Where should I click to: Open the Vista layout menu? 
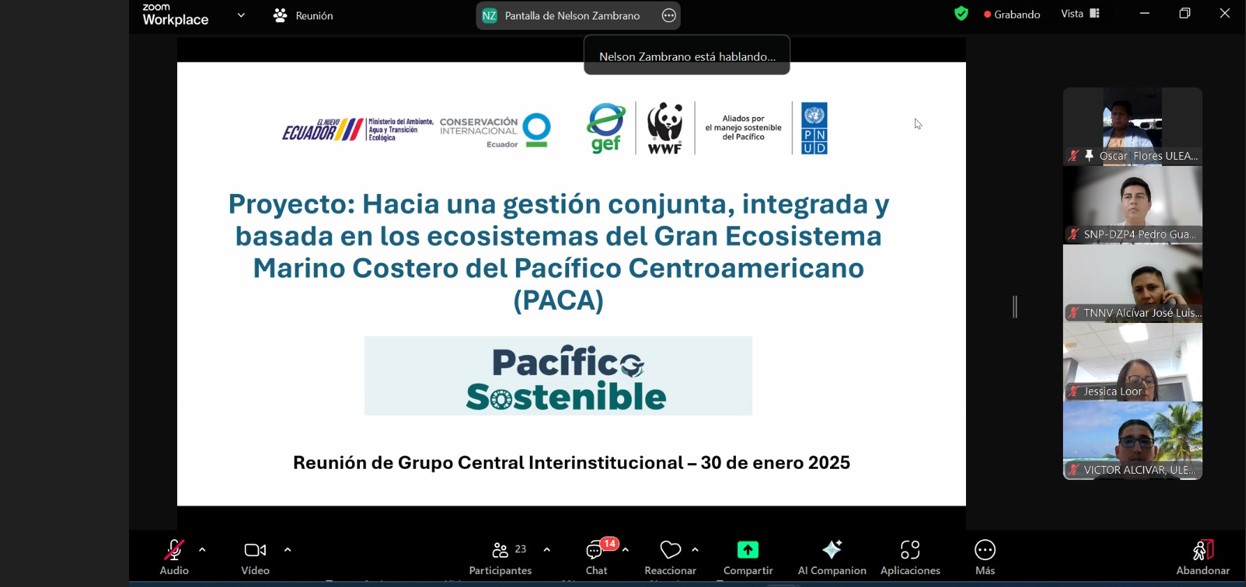pyautogui.click(x=1080, y=14)
